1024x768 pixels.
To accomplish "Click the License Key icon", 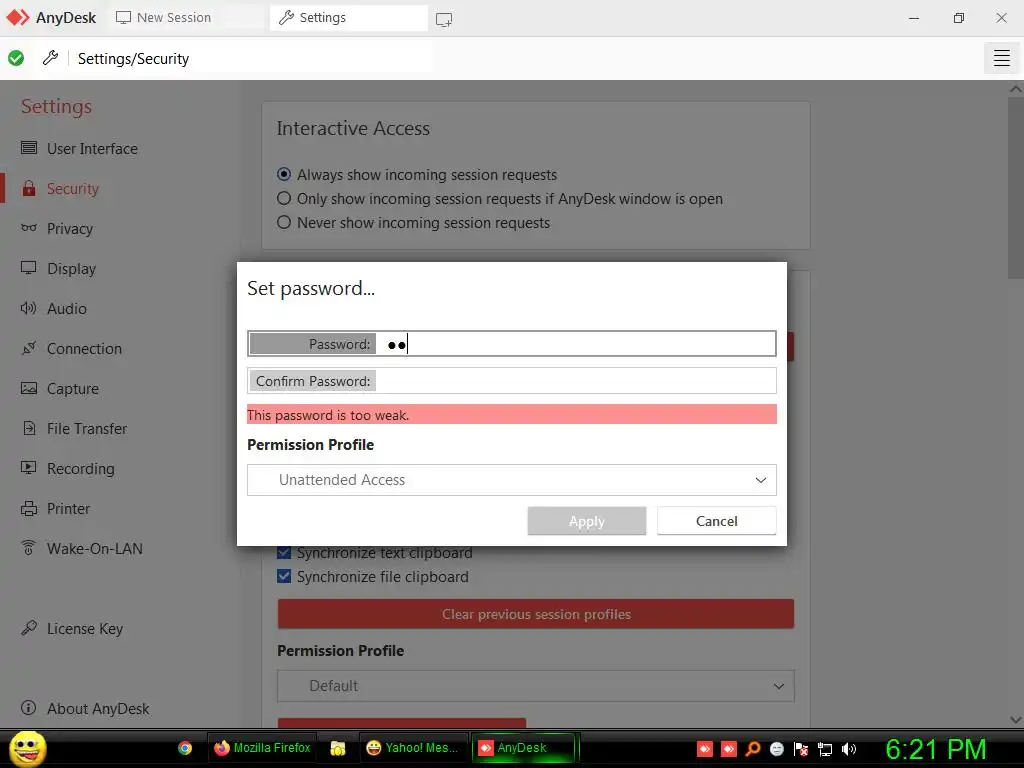I will tap(29, 628).
